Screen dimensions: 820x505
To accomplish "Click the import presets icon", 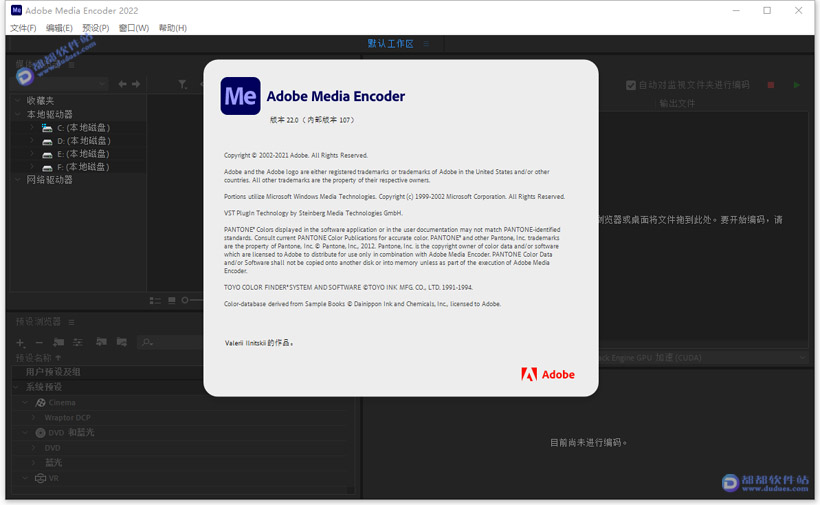I will (101, 342).
